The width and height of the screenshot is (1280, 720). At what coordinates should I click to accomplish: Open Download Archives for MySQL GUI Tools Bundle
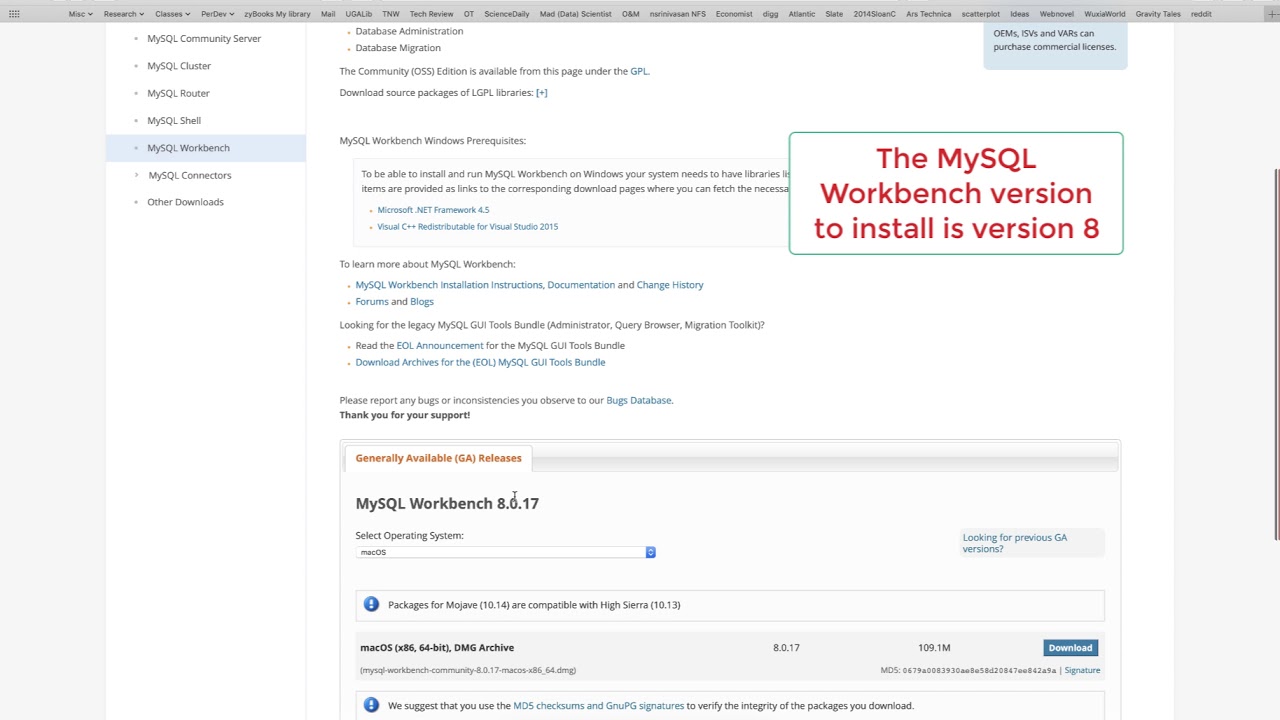[480, 362]
